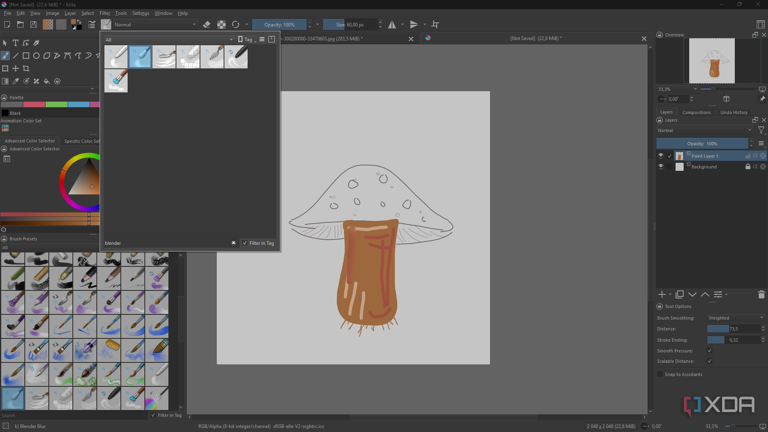Hide Paint Layer 1 visibility eye

(x=661, y=156)
